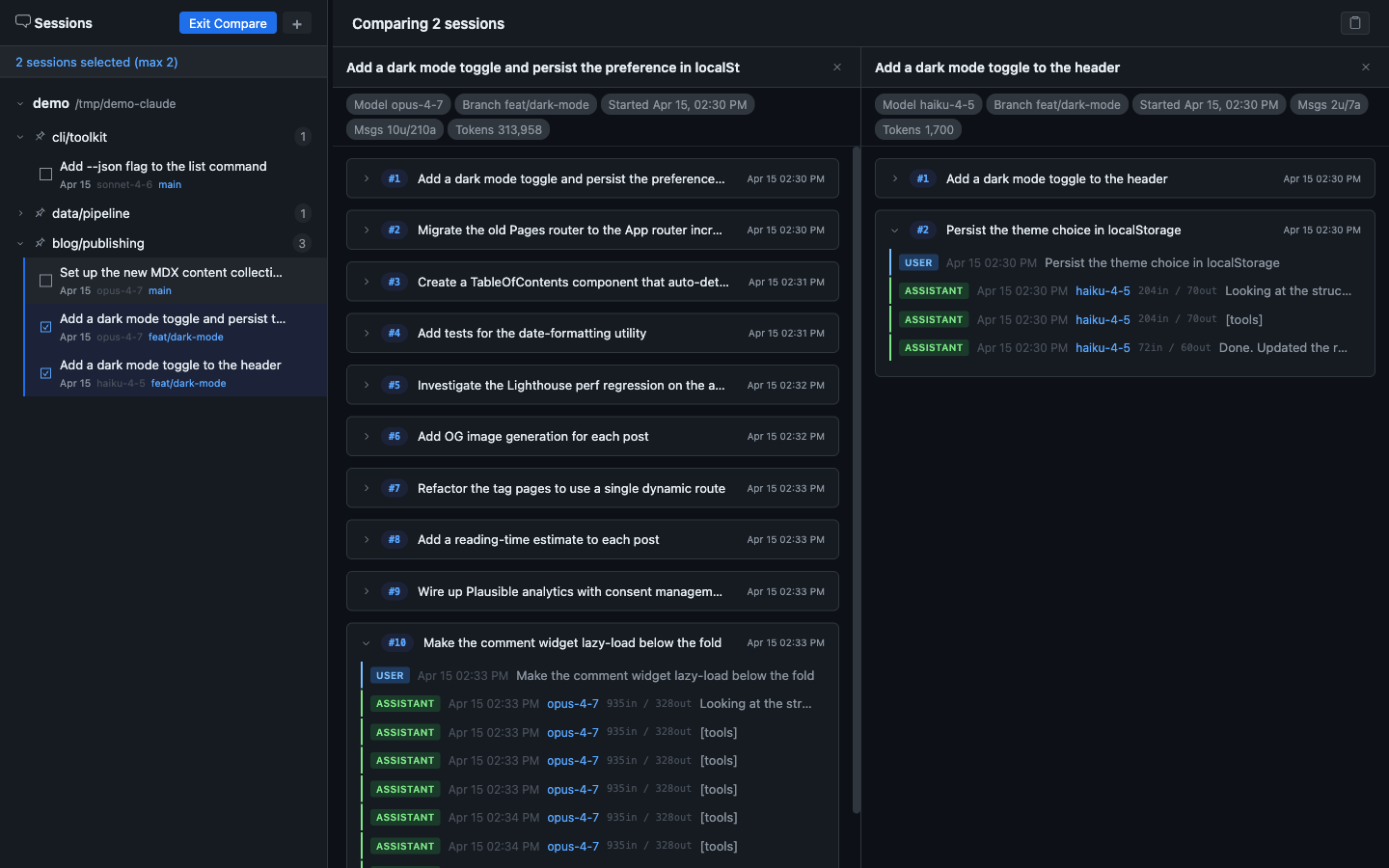
Task: Click the pin icon next to cli/toolkit
Action: (x=40, y=137)
